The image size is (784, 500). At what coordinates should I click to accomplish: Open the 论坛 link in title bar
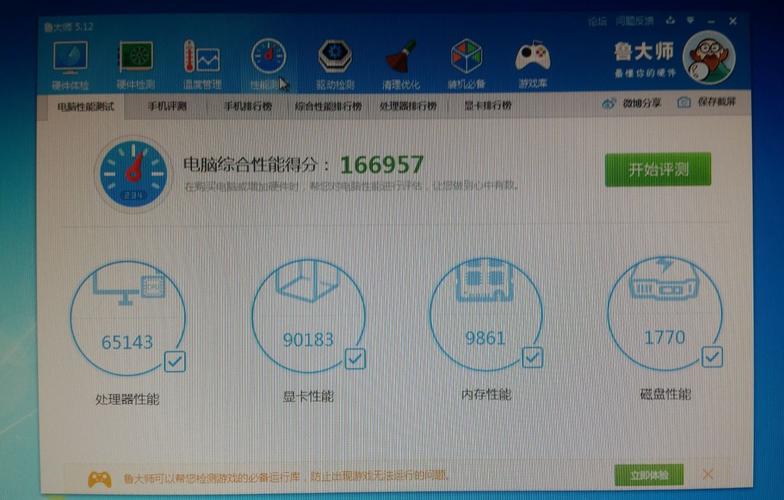point(597,21)
